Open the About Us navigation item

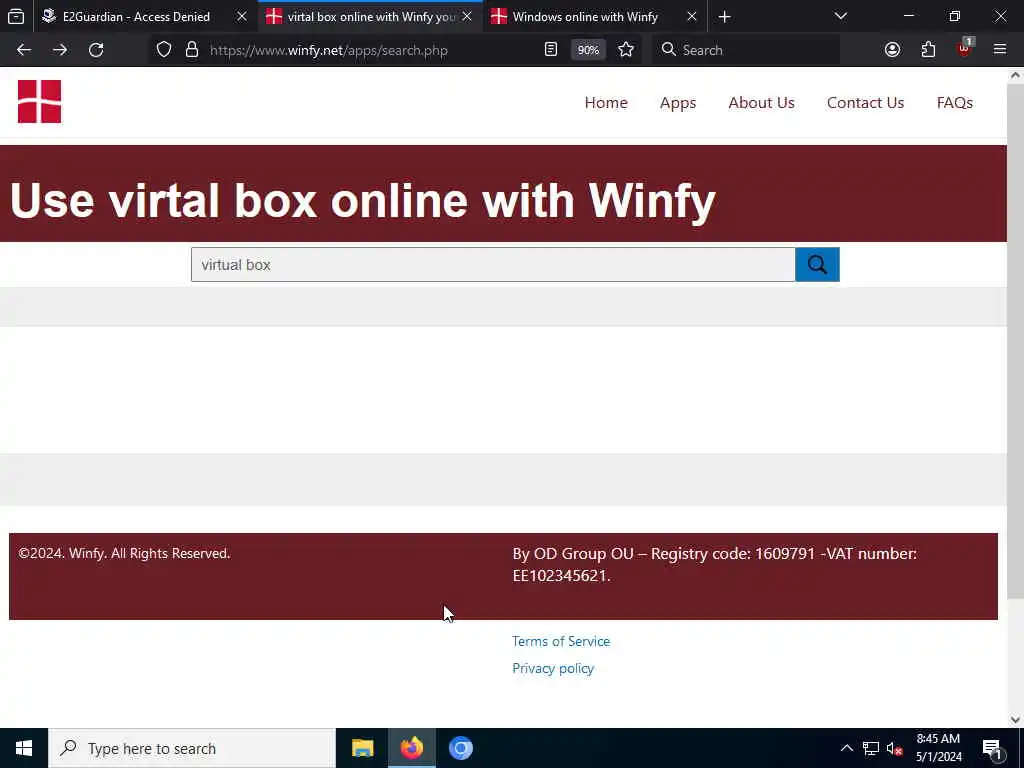[761, 103]
